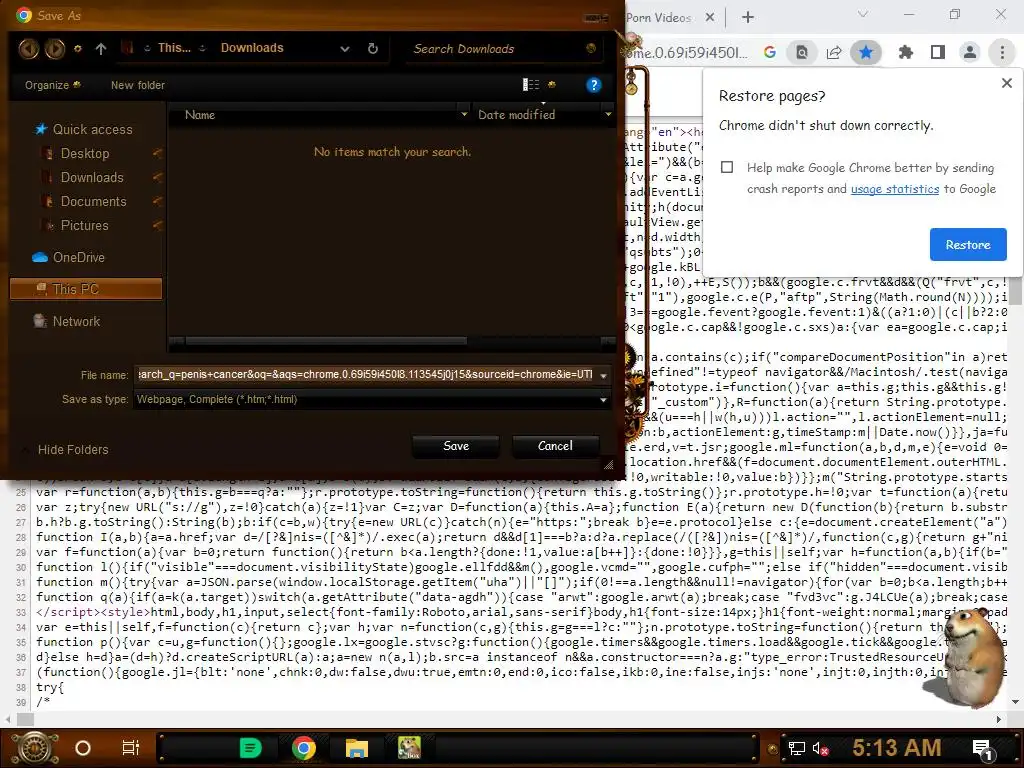Go up one folder level
Viewport: 1024px width, 768px height.
pos(101,48)
